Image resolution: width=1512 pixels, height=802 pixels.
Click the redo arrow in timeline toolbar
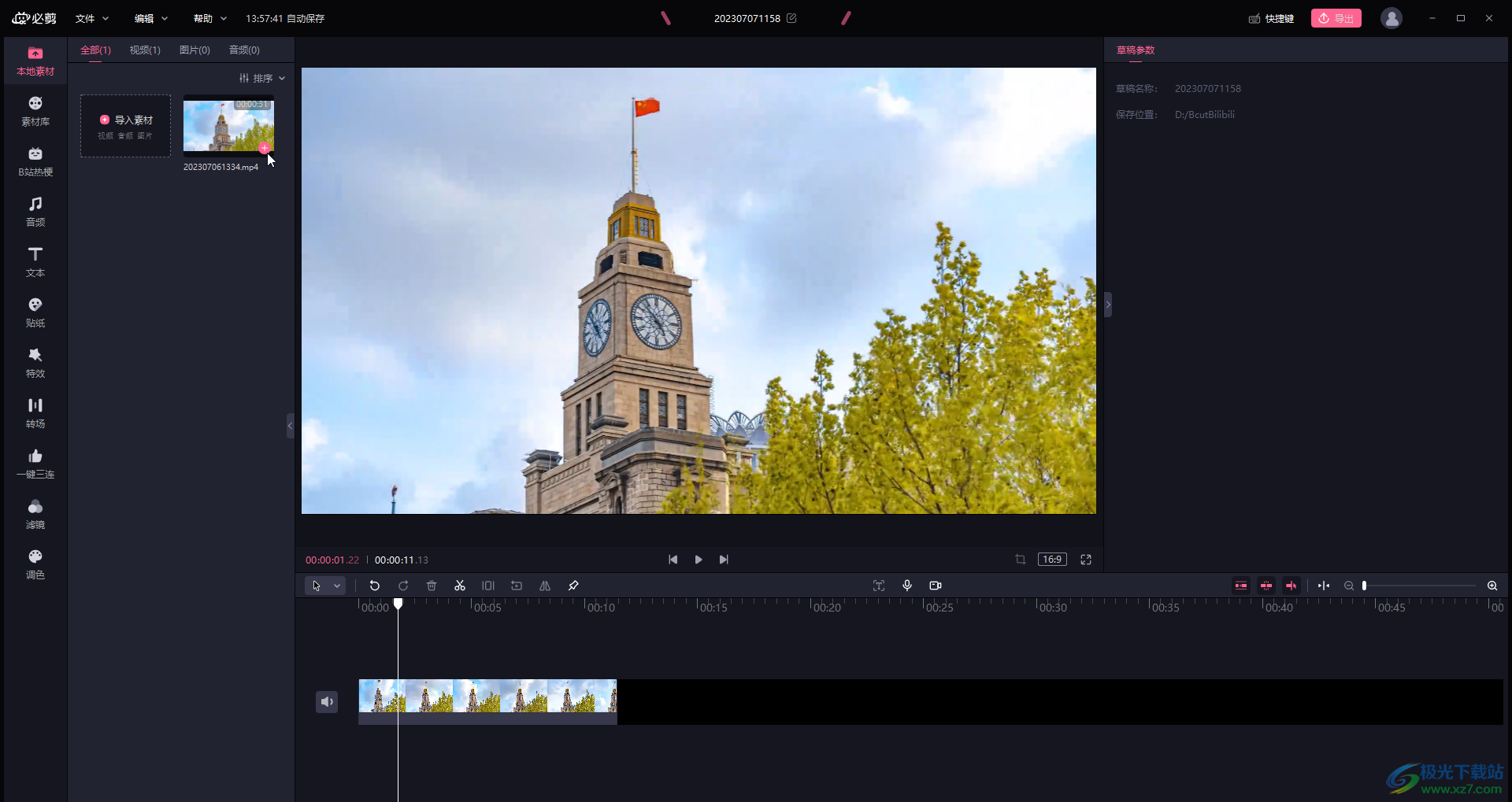click(403, 586)
